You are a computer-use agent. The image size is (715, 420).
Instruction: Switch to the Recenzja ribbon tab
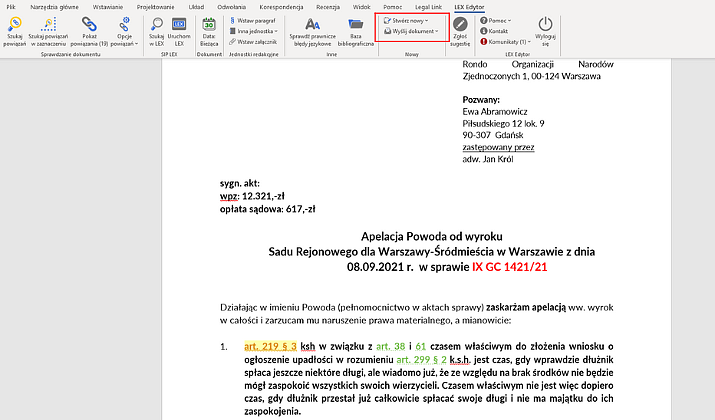pyautogui.click(x=328, y=7)
